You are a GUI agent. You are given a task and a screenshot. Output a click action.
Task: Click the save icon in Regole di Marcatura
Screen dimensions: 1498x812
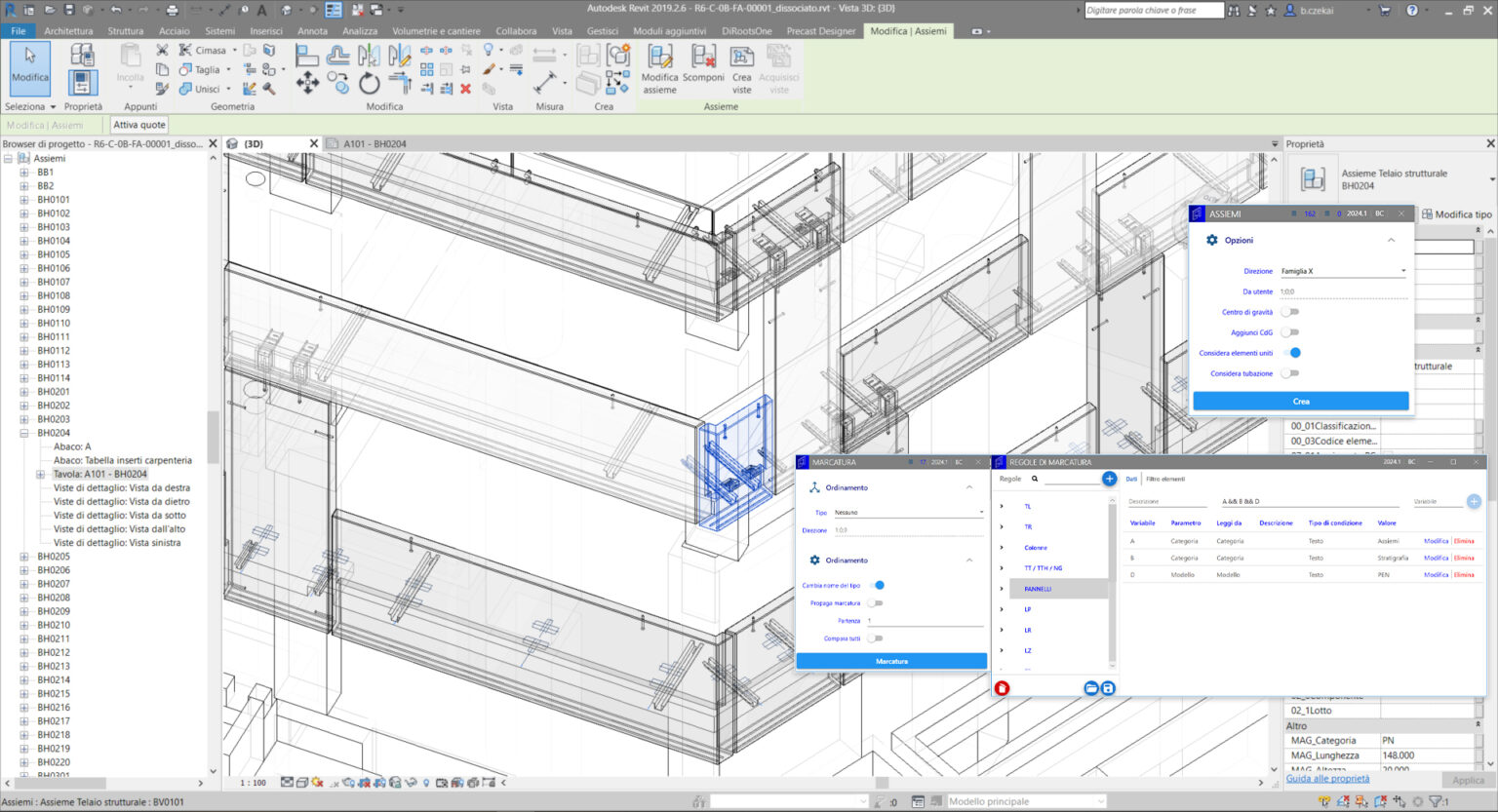click(1109, 687)
